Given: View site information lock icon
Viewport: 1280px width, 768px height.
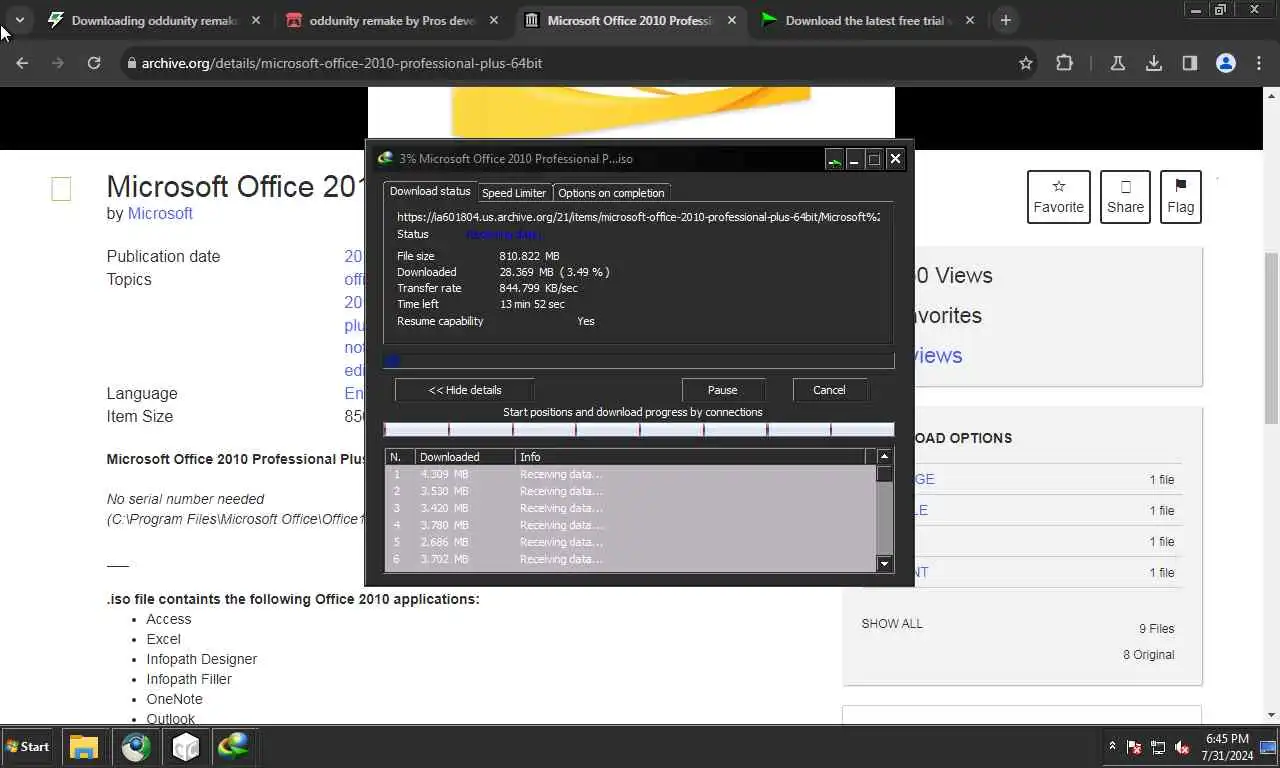Looking at the screenshot, I should [x=130, y=63].
